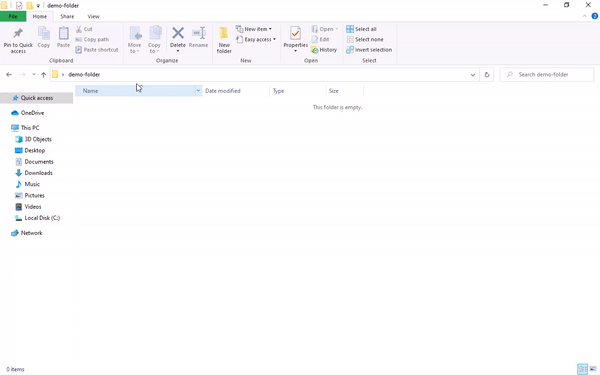Refresh the demo-folder view
This screenshot has height=375, width=600.
[x=487, y=75]
